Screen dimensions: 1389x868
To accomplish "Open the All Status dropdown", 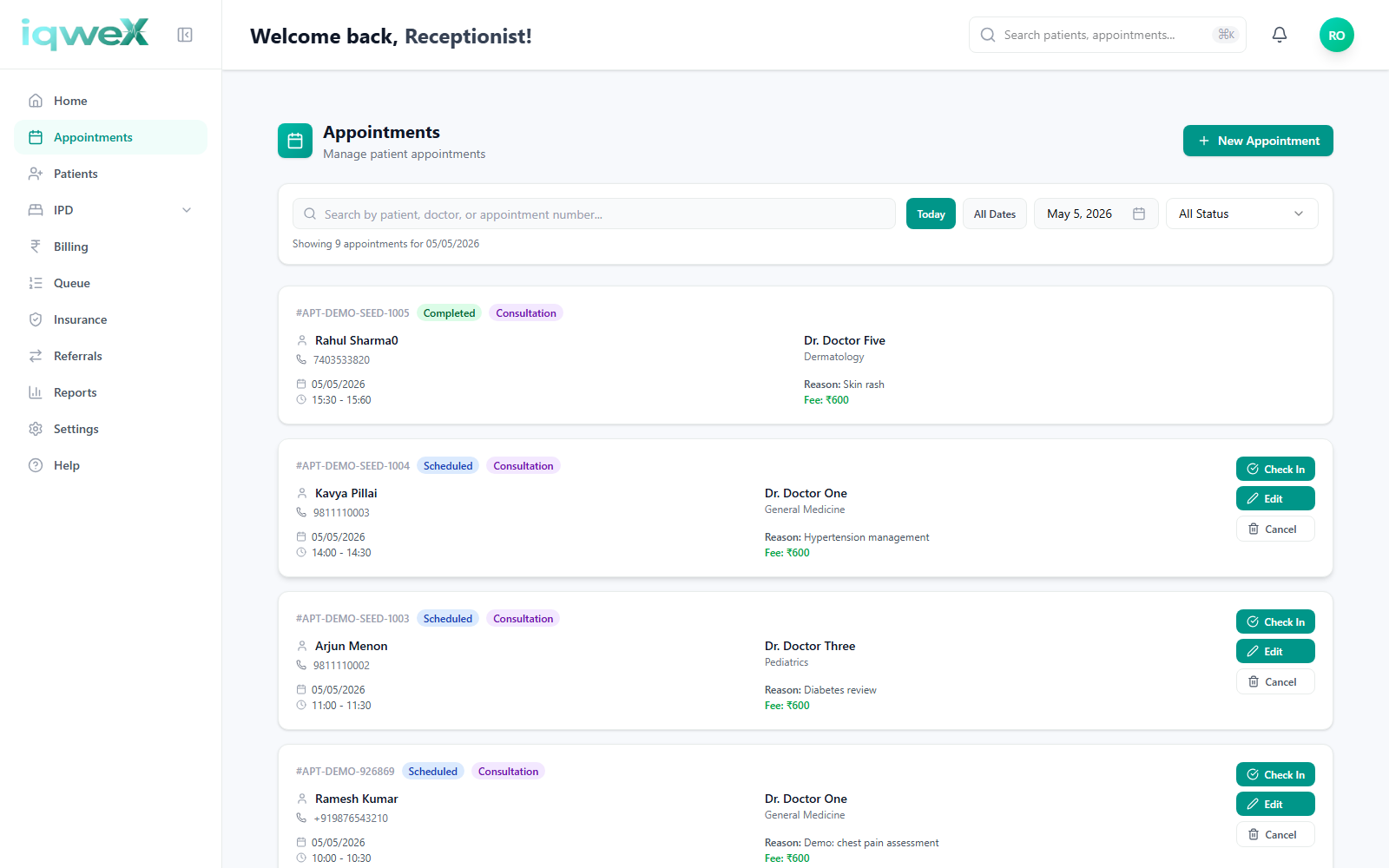I will coord(1241,214).
